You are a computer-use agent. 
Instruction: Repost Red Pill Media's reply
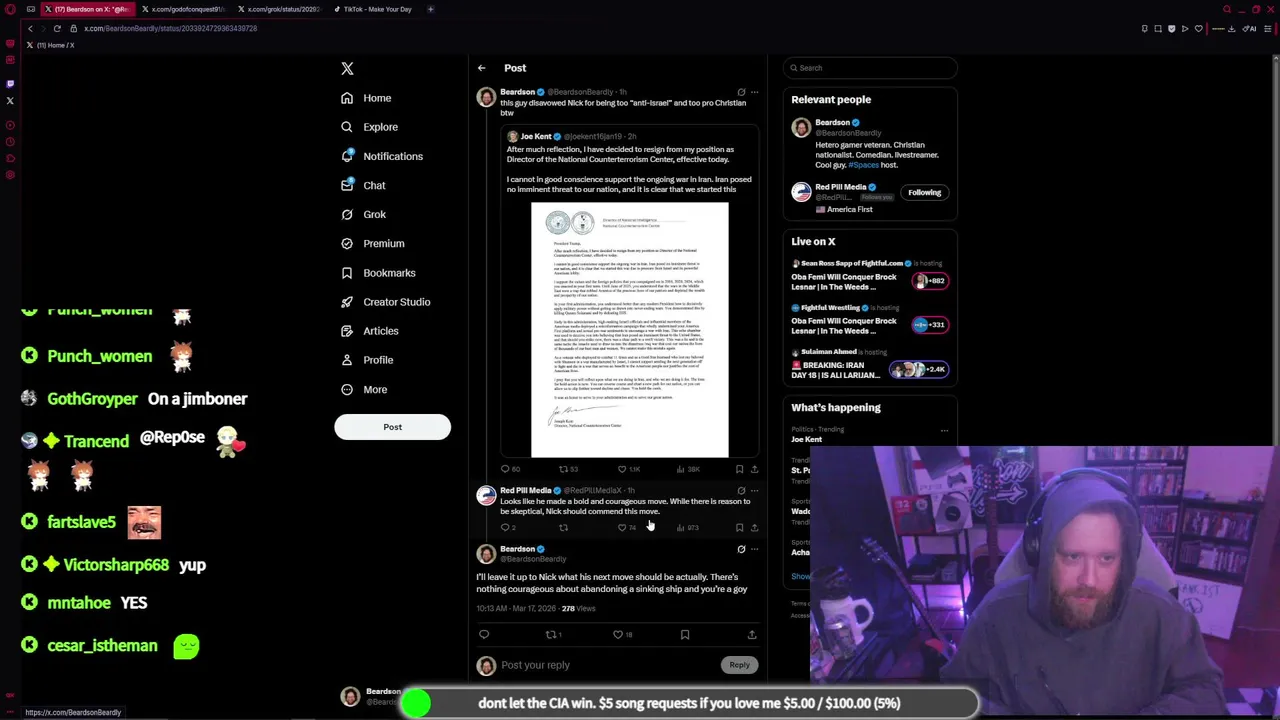click(x=563, y=527)
